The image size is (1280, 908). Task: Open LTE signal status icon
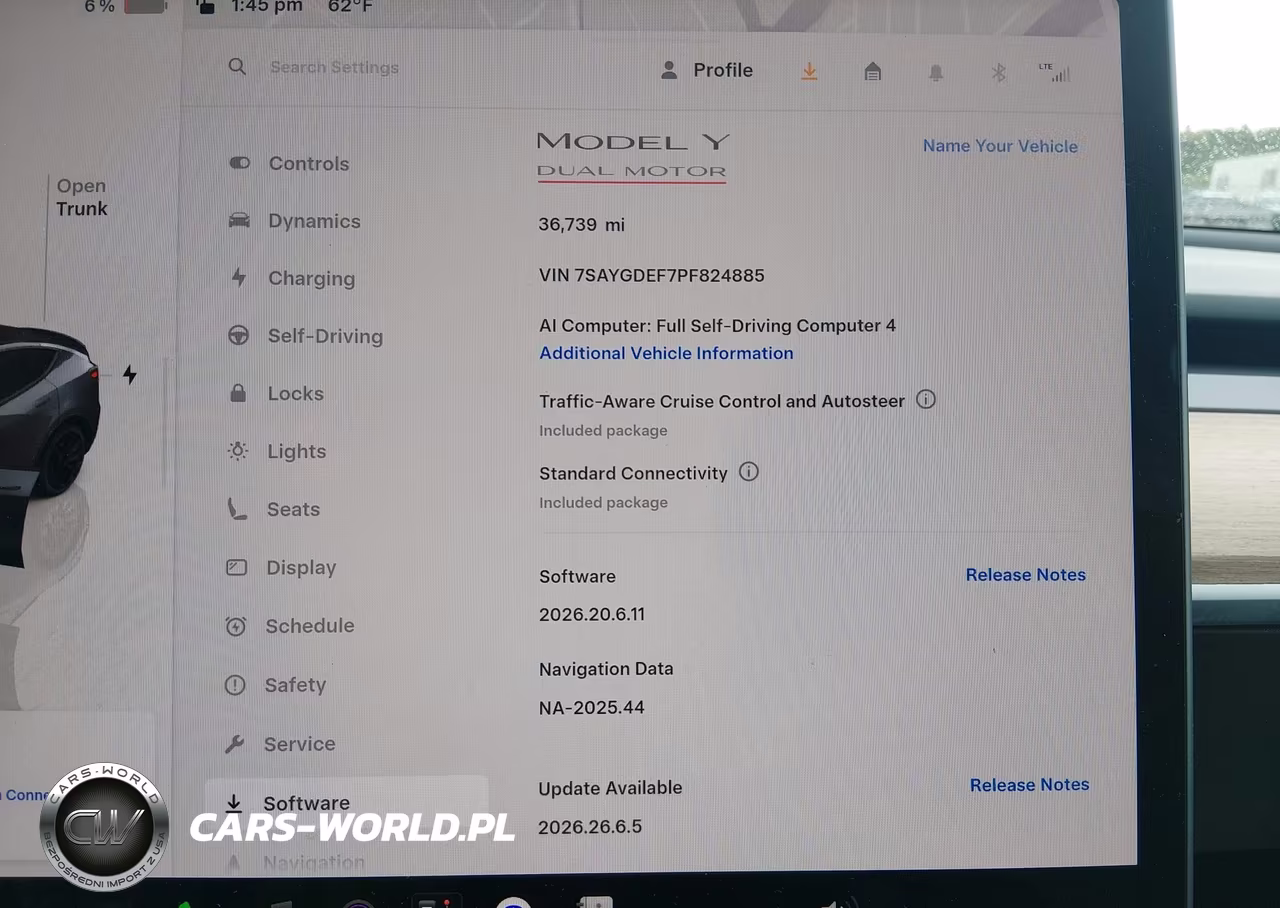[1054, 72]
